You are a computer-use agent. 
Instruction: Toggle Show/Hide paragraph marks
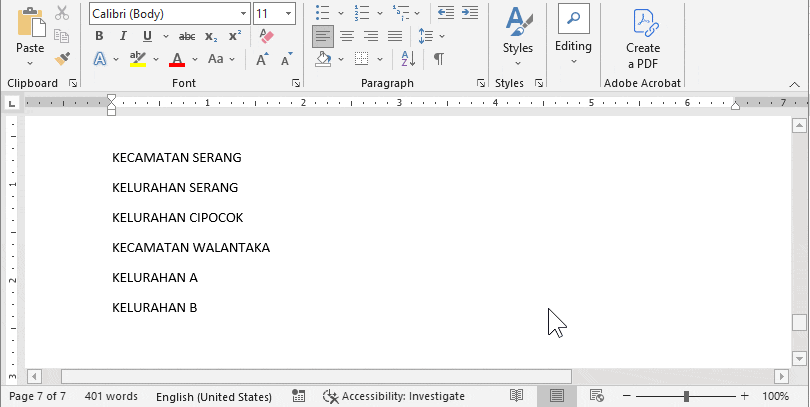(x=439, y=59)
